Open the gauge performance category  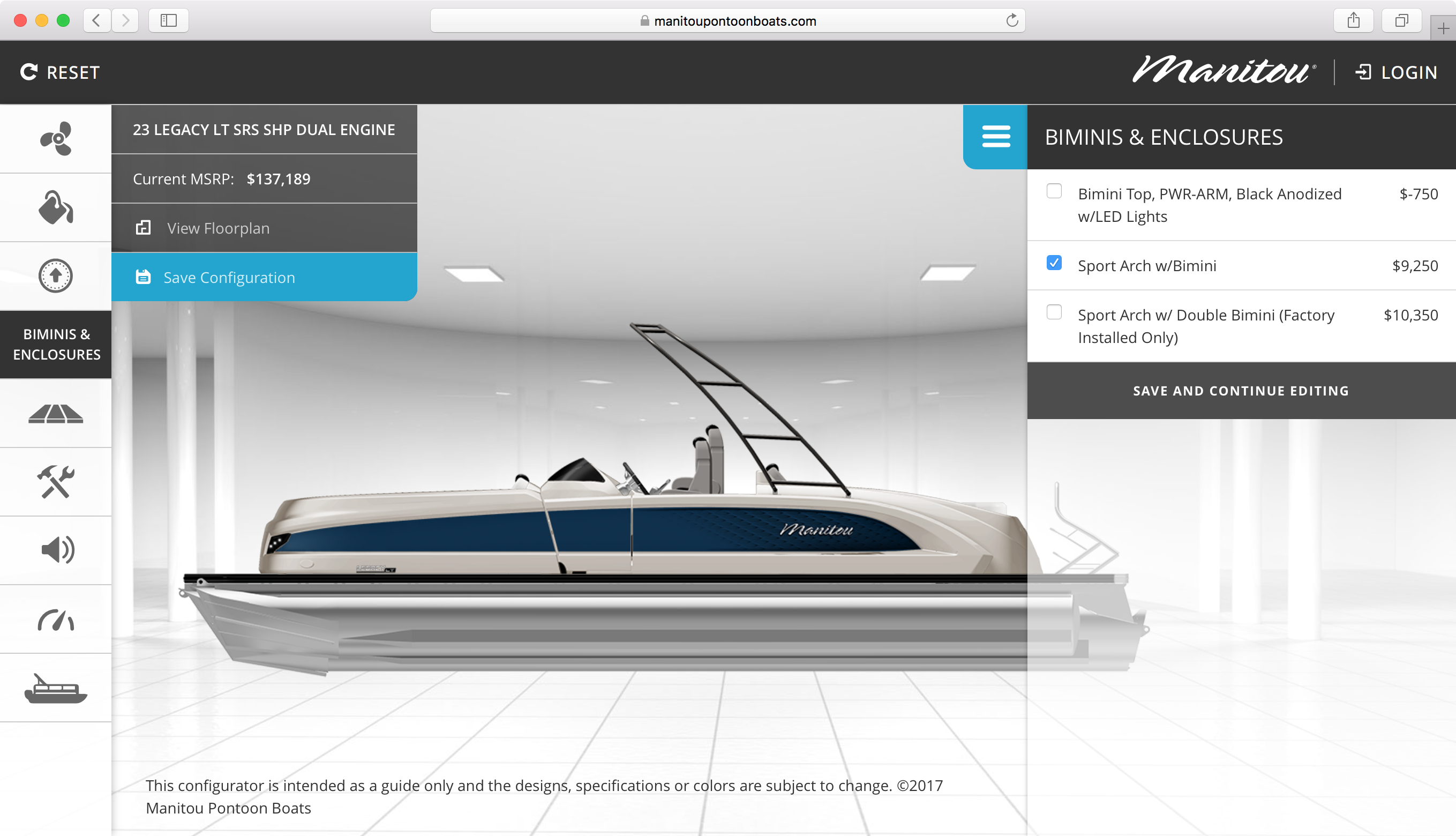click(56, 619)
